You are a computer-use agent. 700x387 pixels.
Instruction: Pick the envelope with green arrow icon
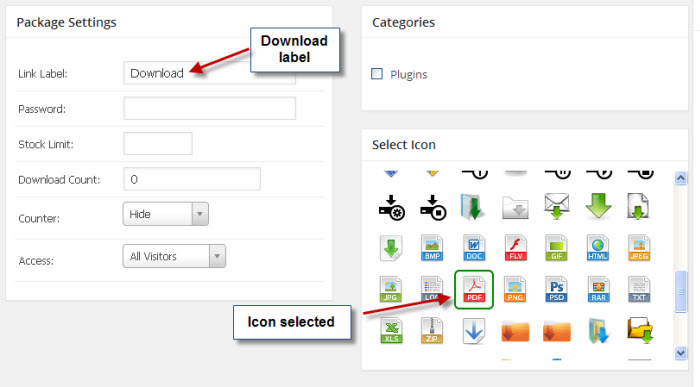(556, 206)
